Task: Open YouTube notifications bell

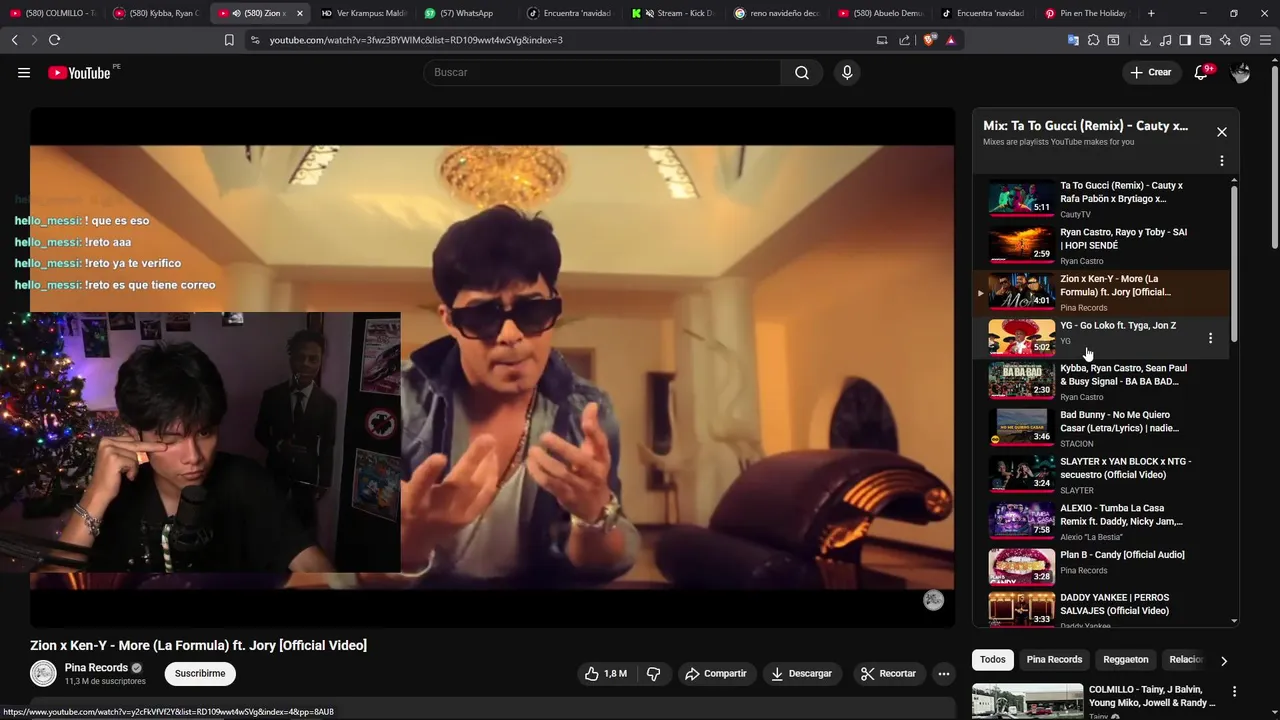Action: (1202, 72)
